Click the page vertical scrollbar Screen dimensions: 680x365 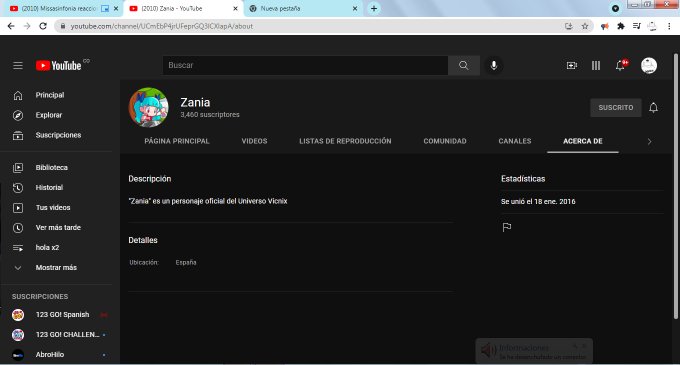coord(676,186)
